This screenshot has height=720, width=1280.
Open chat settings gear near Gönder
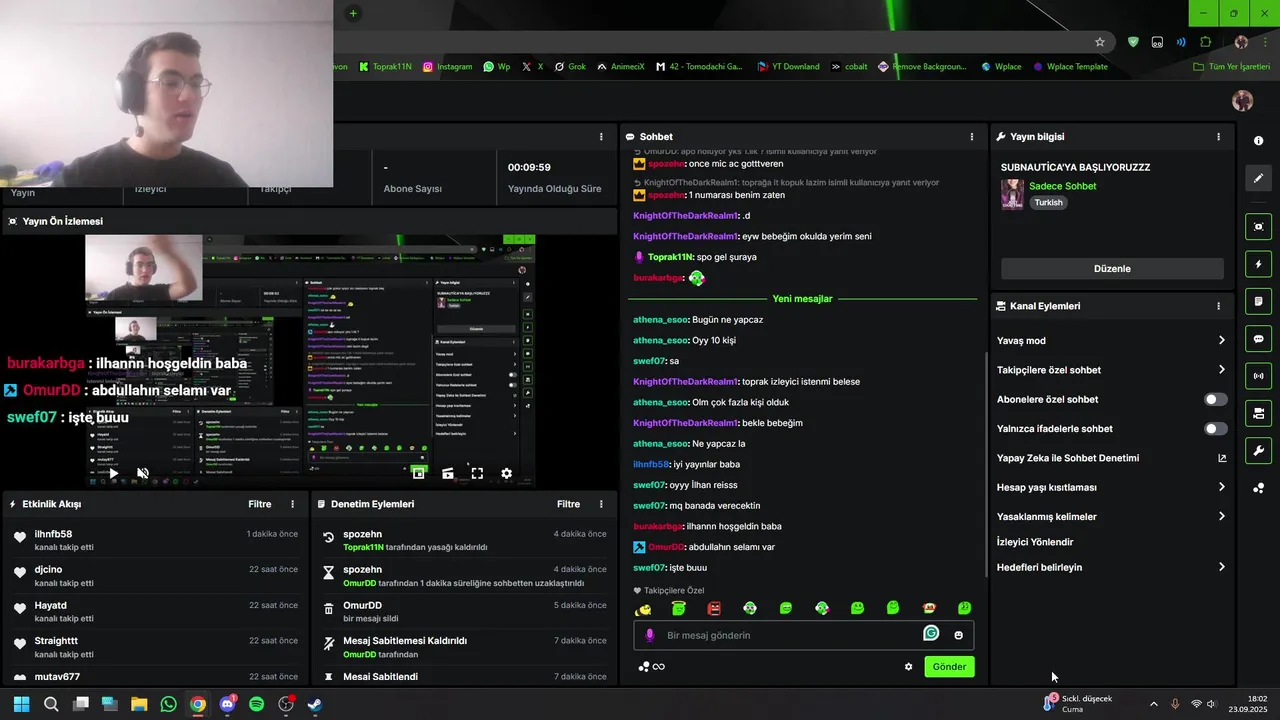pyautogui.click(x=909, y=667)
